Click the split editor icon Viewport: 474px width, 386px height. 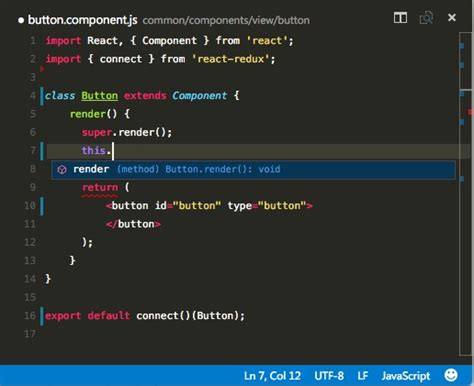coord(400,17)
